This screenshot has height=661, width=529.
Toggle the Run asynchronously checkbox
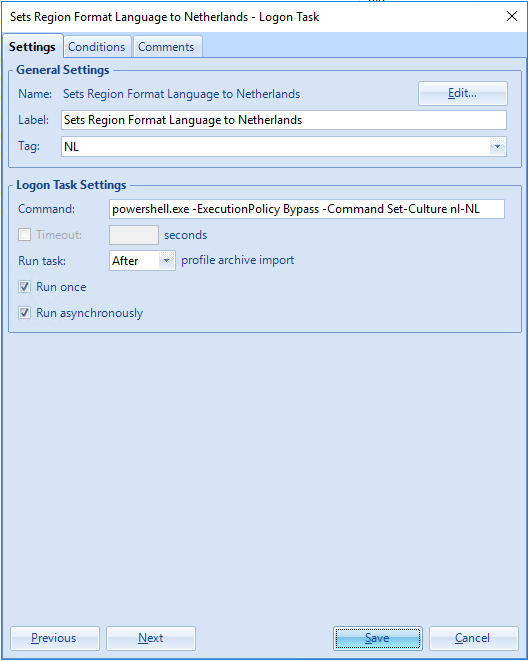coord(24,313)
